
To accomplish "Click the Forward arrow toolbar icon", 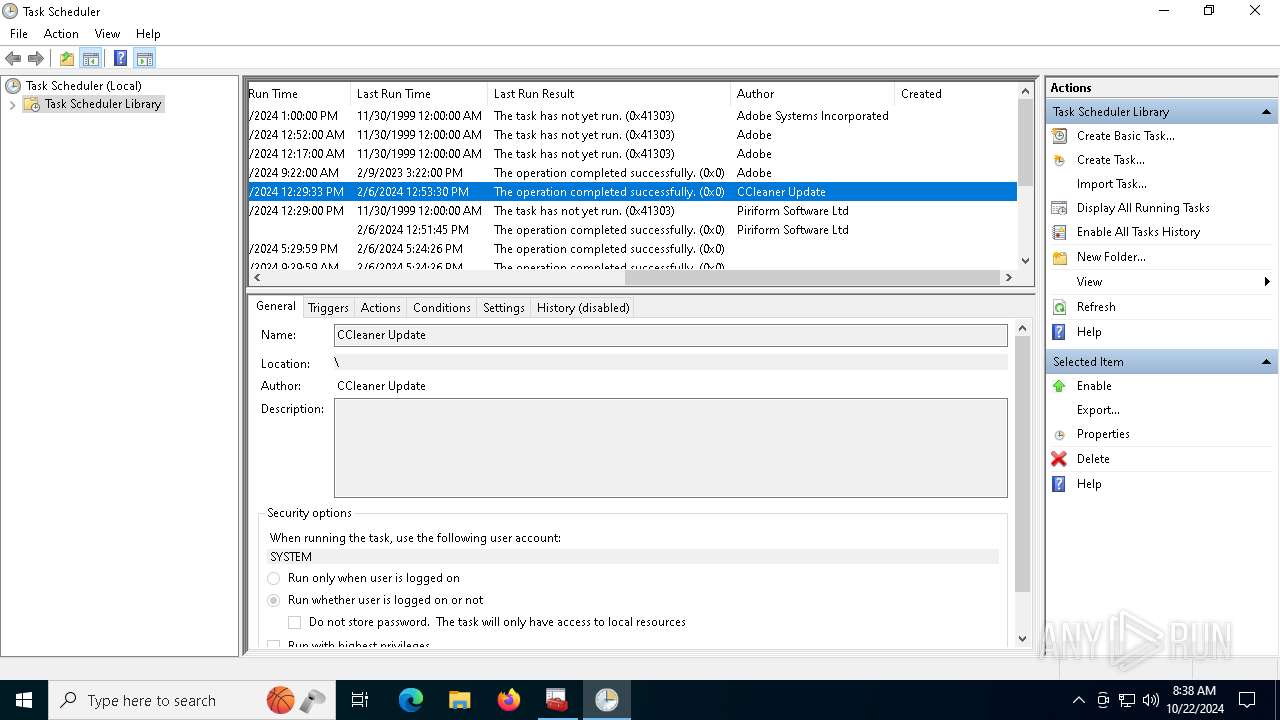I will coord(36,58).
